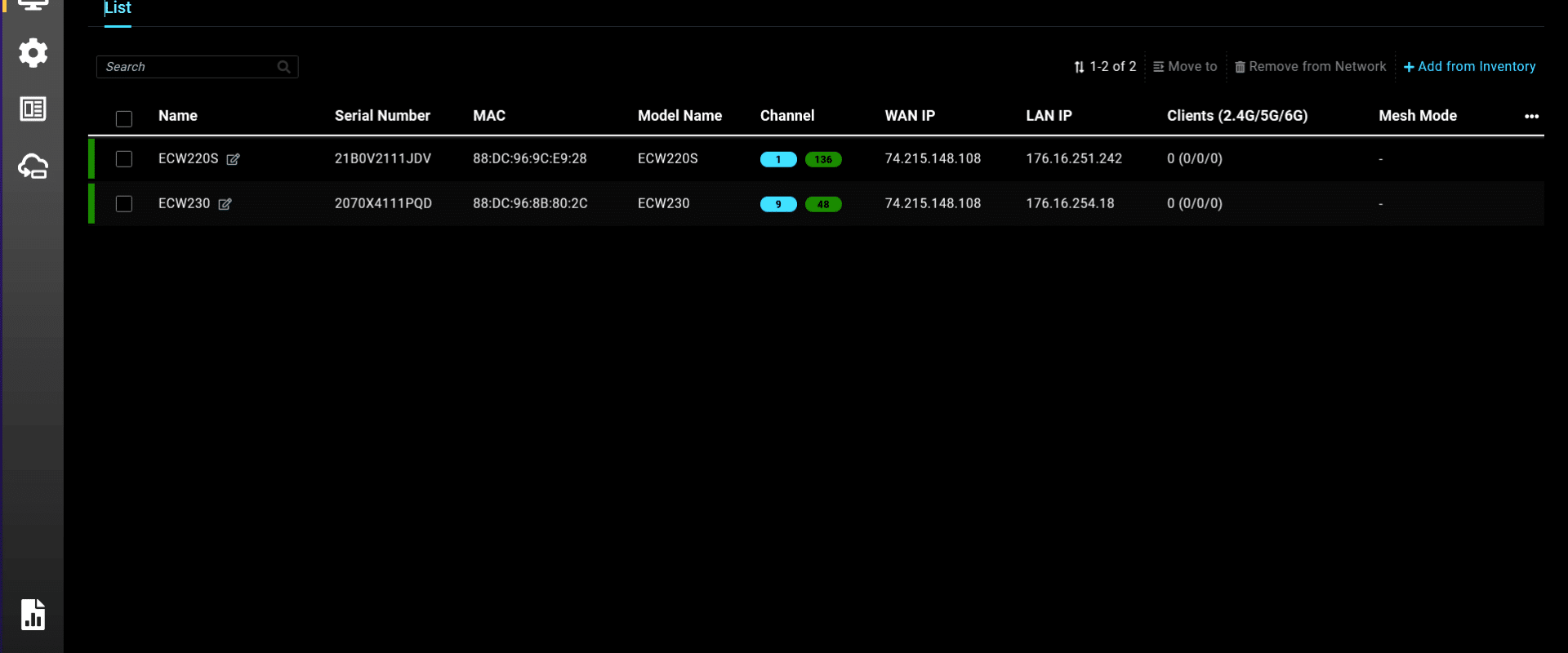Select LAN IP 176.16.251.242

(1074, 159)
